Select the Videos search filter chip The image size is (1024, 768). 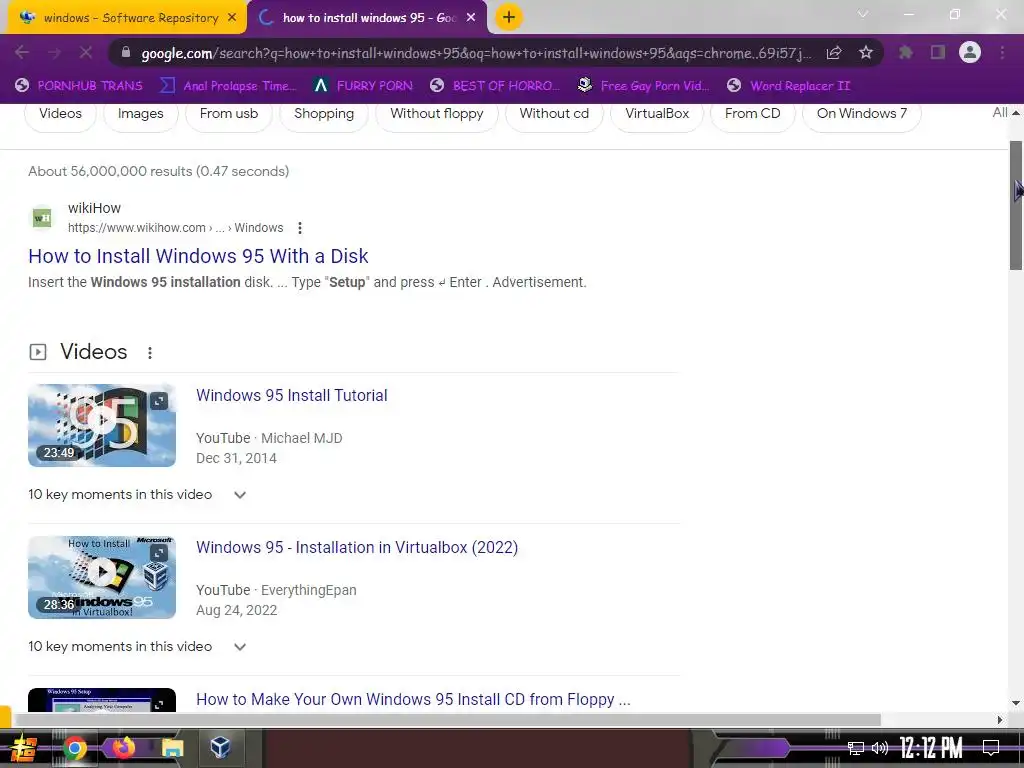coord(60,114)
